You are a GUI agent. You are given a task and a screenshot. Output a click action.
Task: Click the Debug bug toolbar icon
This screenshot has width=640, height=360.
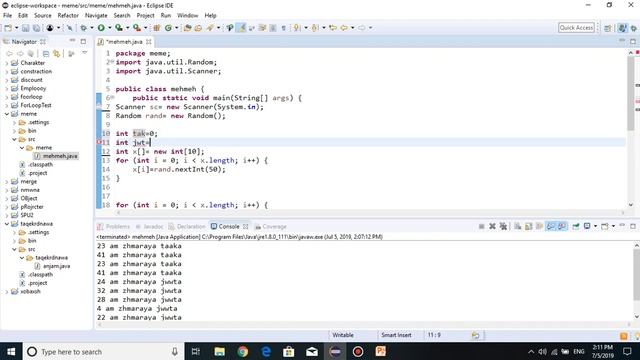[83, 28]
